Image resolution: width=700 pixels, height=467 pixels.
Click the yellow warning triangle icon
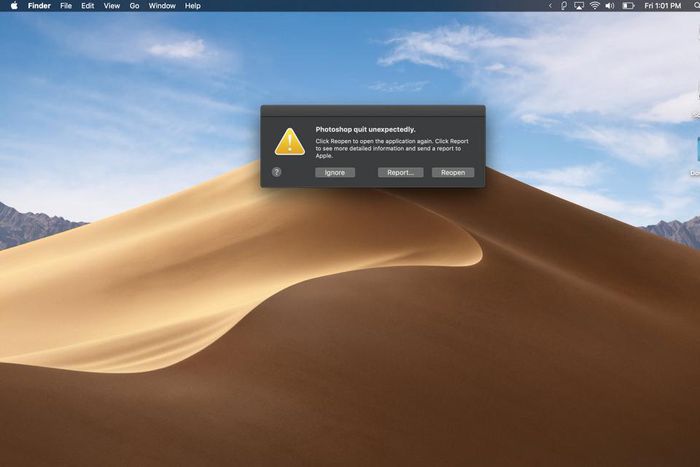[x=290, y=142]
